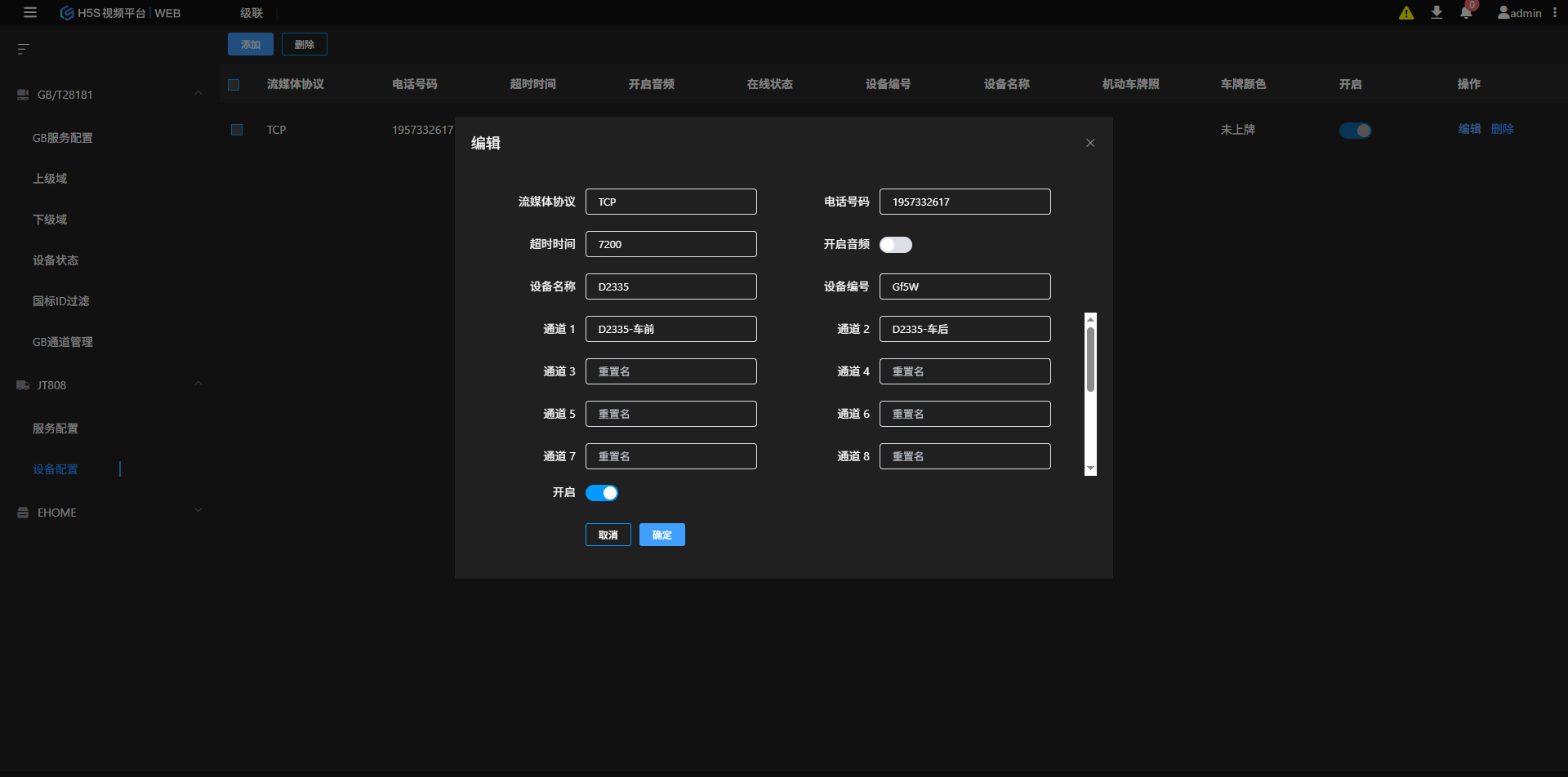
Task: Expand the EHOME menu section
Action: tap(198, 512)
